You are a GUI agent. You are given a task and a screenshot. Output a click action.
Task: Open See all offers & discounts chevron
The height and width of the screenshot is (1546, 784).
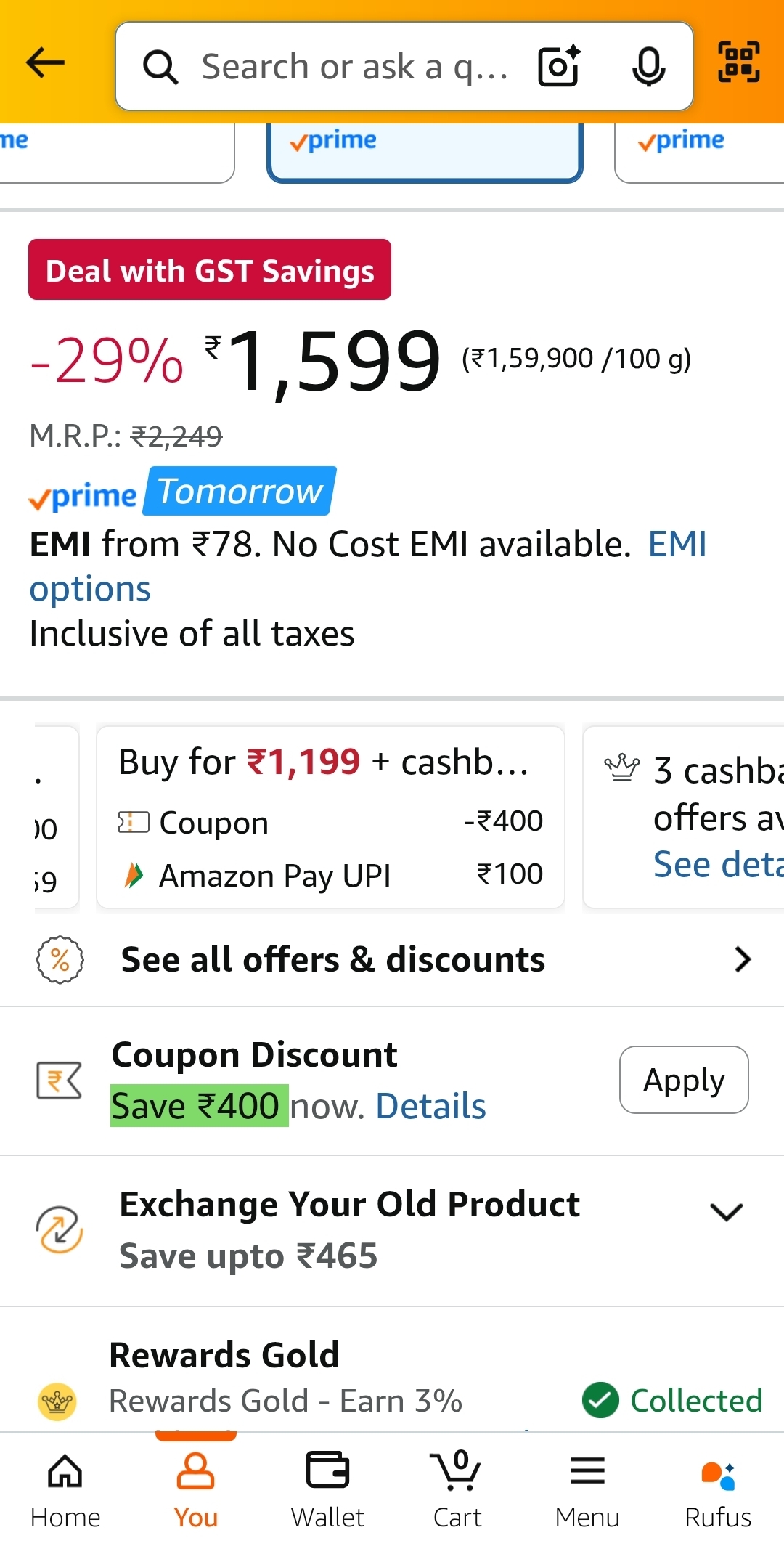[x=742, y=959]
